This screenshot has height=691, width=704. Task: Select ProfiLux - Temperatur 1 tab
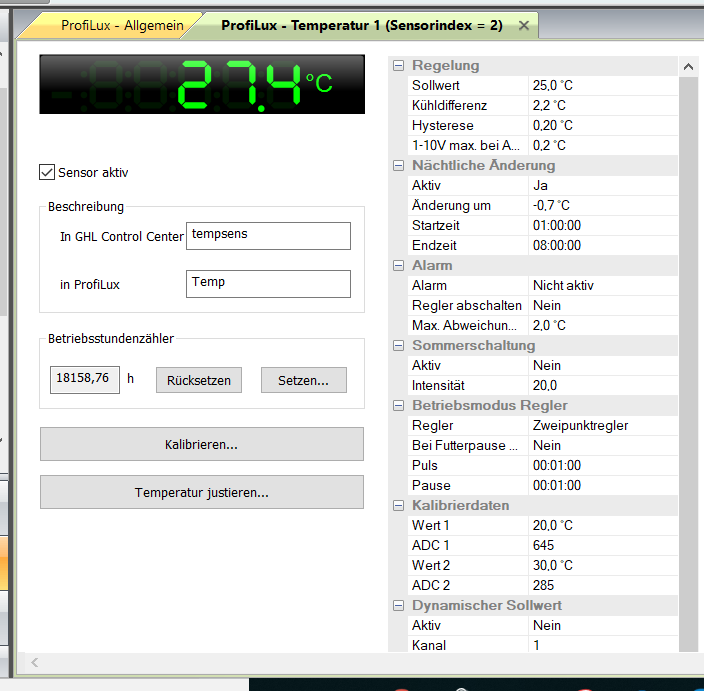361,26
